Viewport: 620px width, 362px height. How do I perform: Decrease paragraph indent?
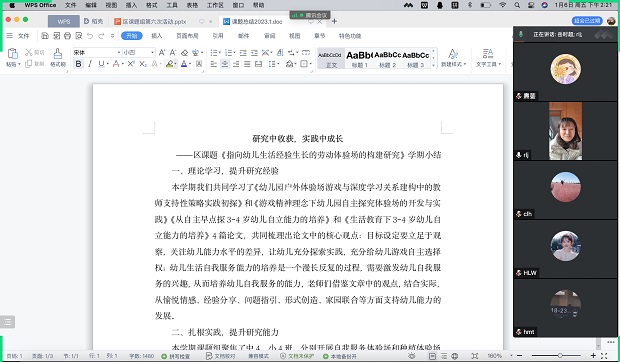[x=243, y=52]
